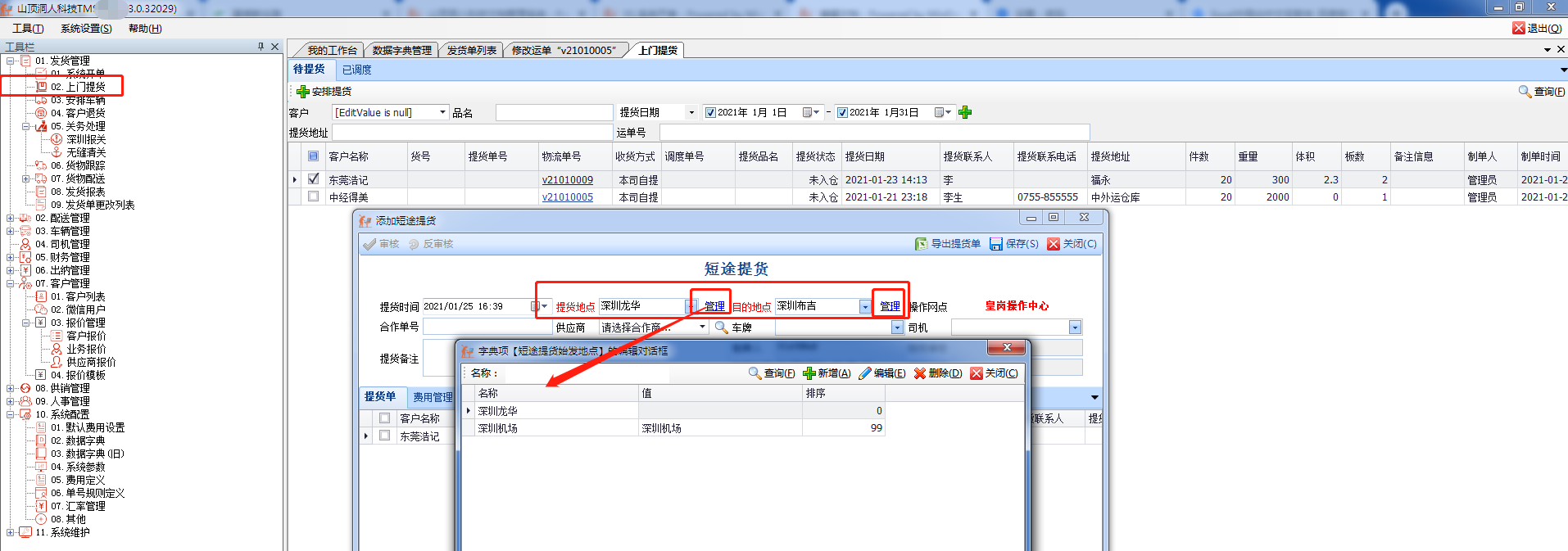Open the 系统设置(S) menu
The width and height of the screenshot is (1568, 551).
pos(86,29)
